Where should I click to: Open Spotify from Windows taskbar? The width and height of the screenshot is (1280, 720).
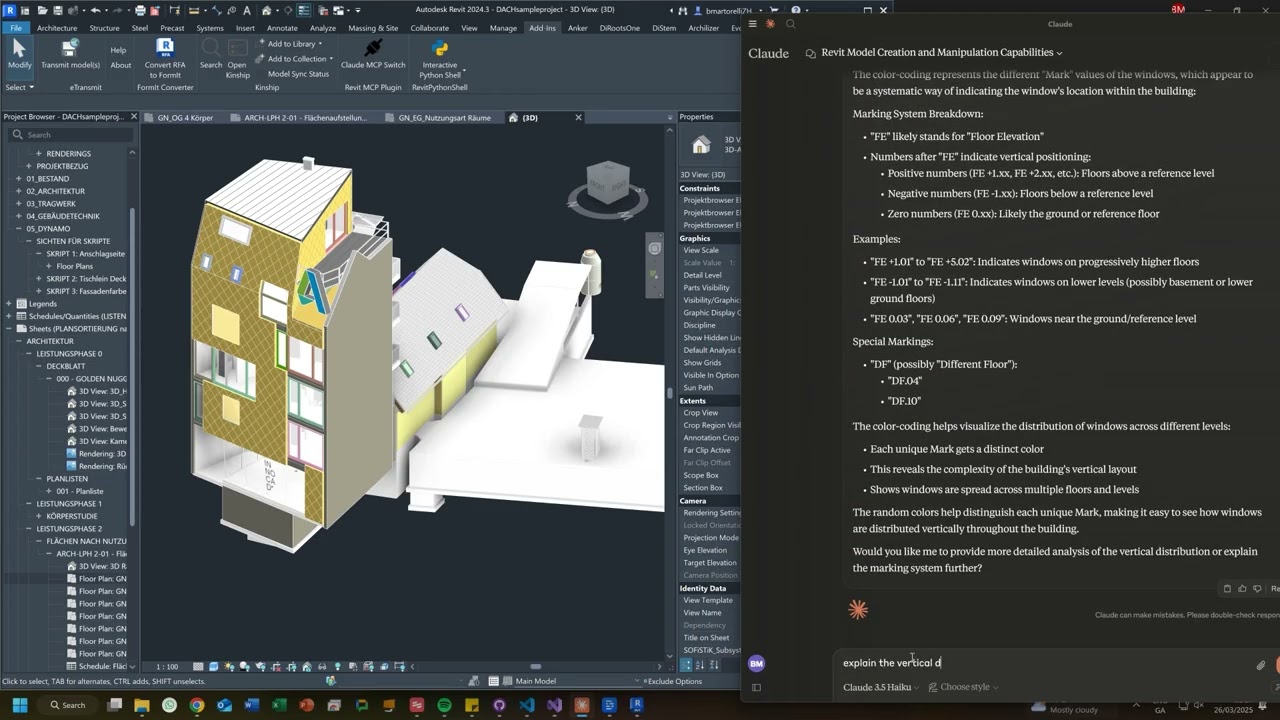(444, 705)
